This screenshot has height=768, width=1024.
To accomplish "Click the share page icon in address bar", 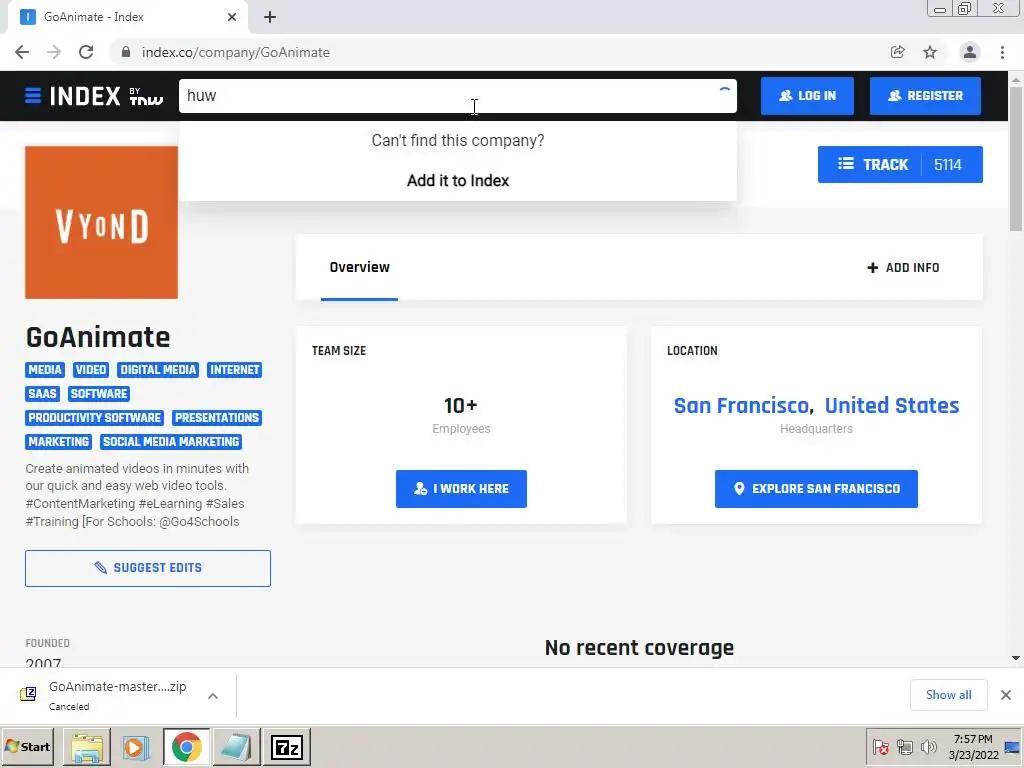I will coord(898,52).
